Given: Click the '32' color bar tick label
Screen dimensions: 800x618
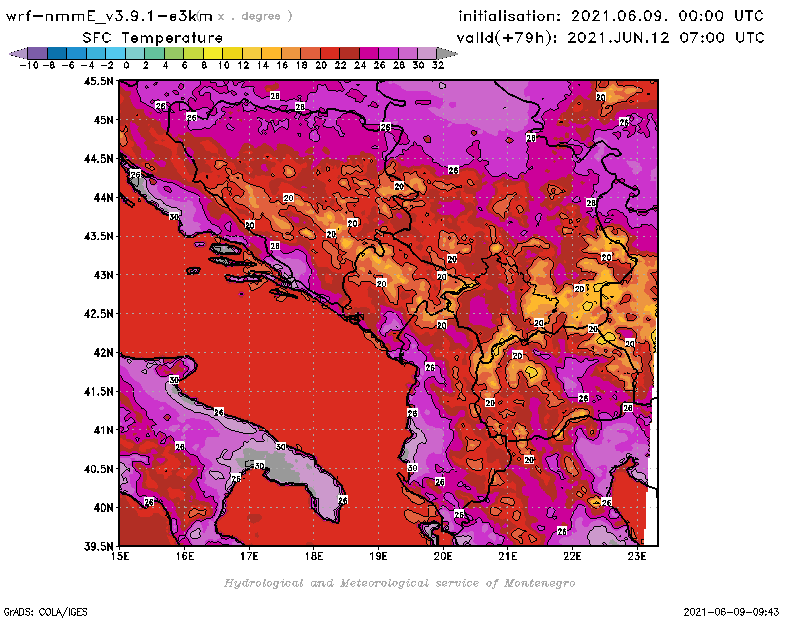Looking at the screenshot, I should coord(438,65).
